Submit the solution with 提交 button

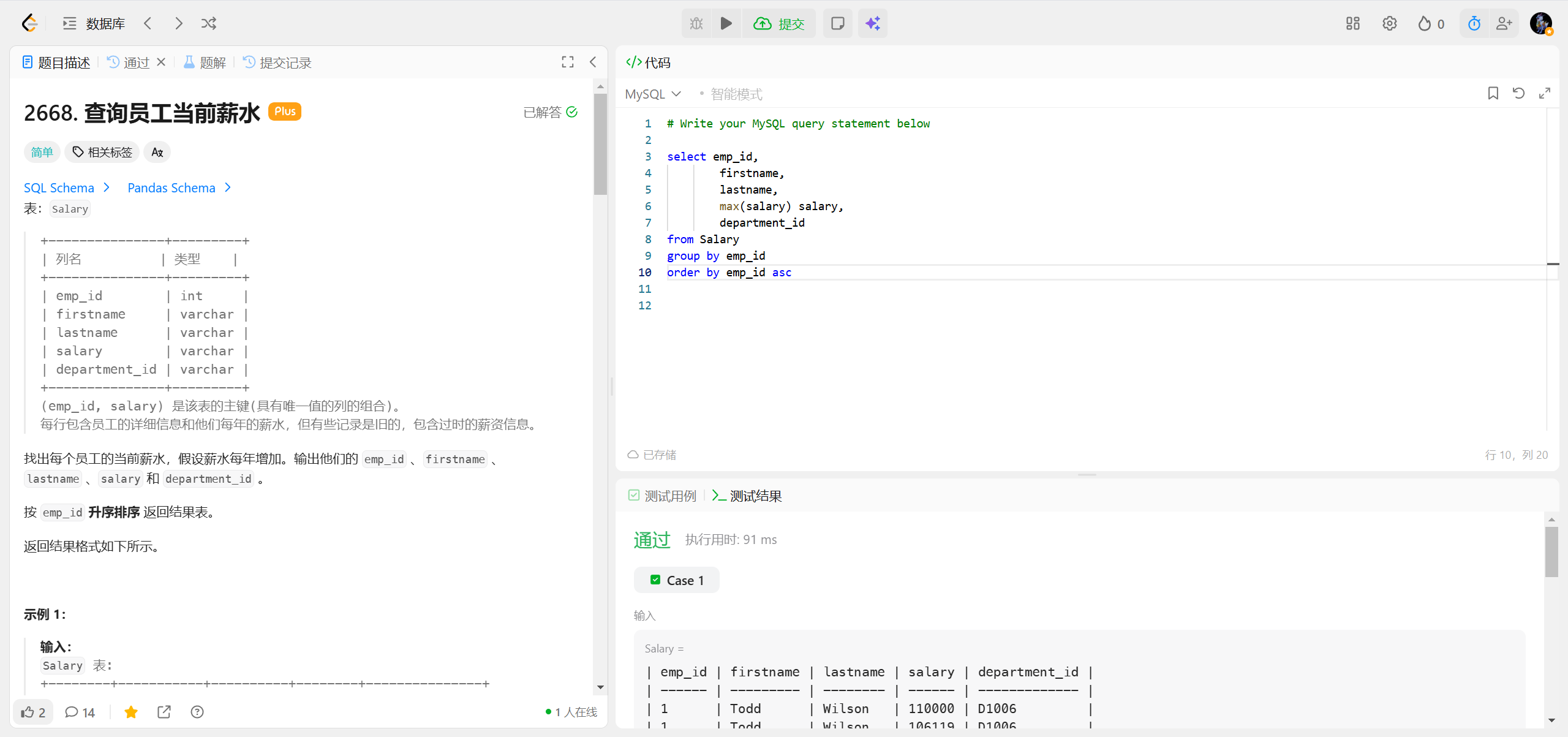tap(779, 23)
